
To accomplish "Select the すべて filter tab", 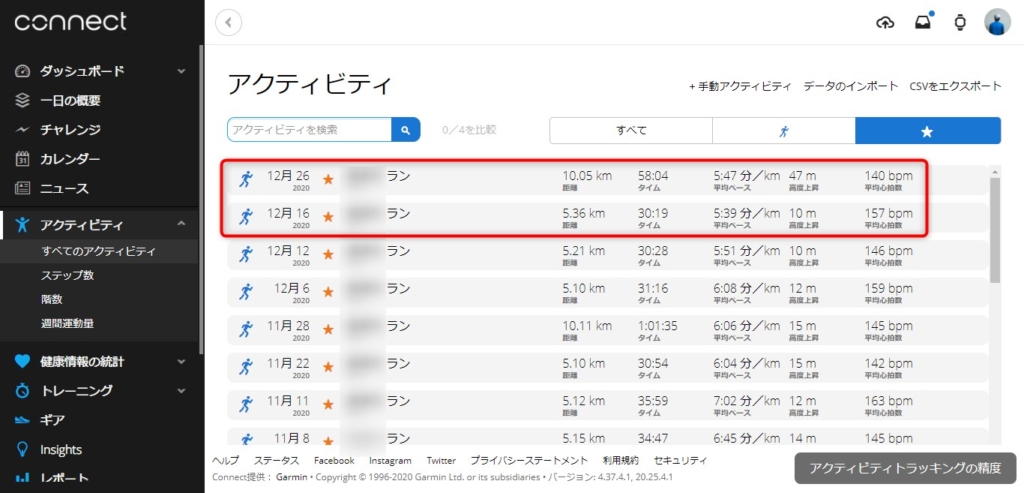I will tap(630, 131).
